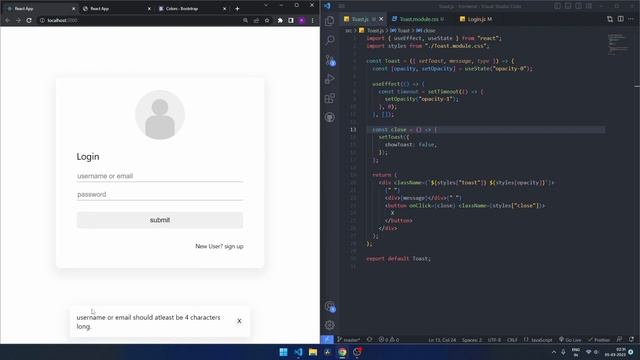Screen dimensions: 640x360
Task: Open errors and warnings count
Action: tap(389, 340)
